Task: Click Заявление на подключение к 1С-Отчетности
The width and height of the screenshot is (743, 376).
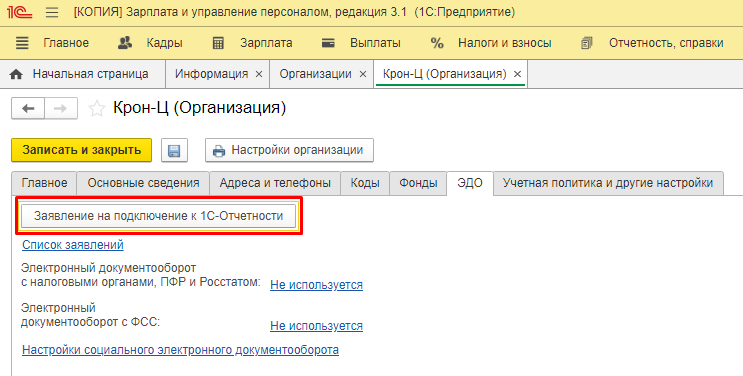Action: [x=159, y=216]
